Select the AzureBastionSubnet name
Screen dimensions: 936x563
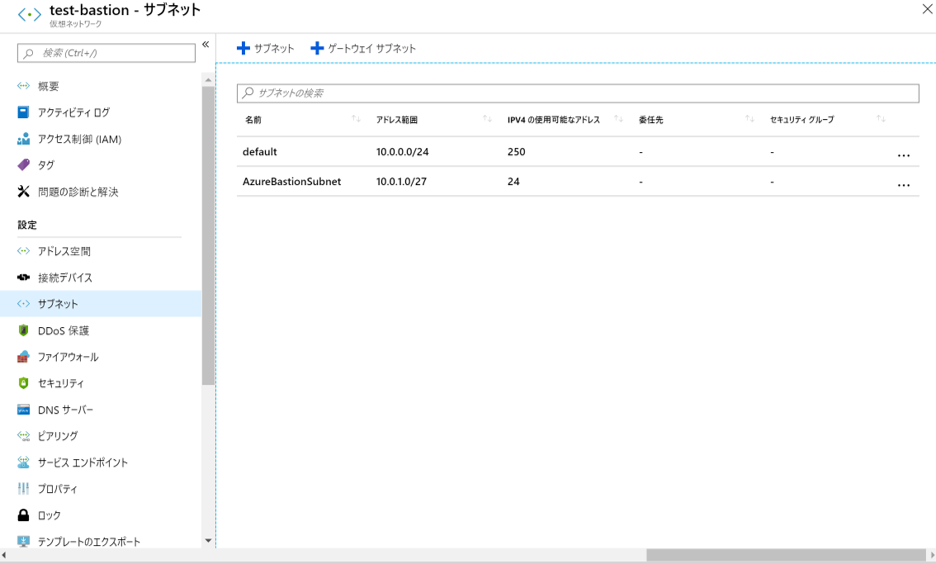(292, 181)
